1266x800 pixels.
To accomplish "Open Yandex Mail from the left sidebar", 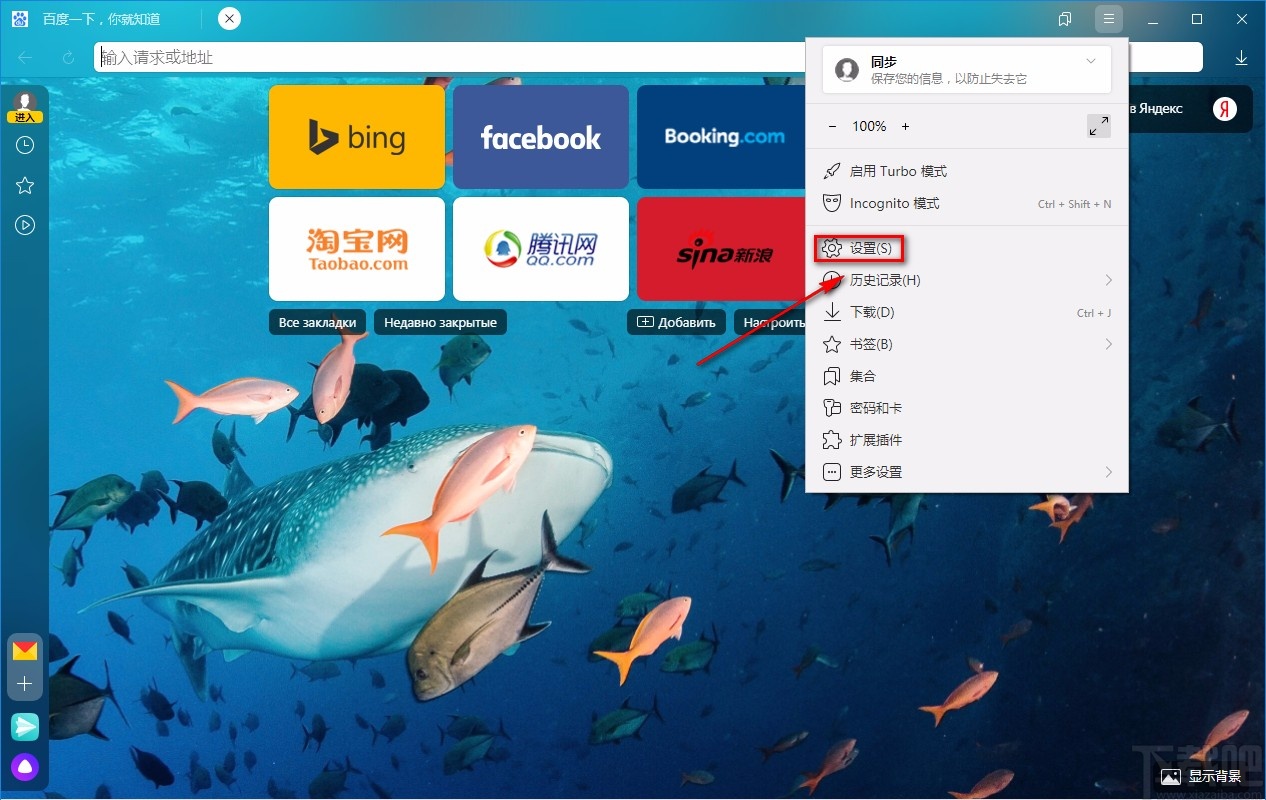I will [25, 649].
